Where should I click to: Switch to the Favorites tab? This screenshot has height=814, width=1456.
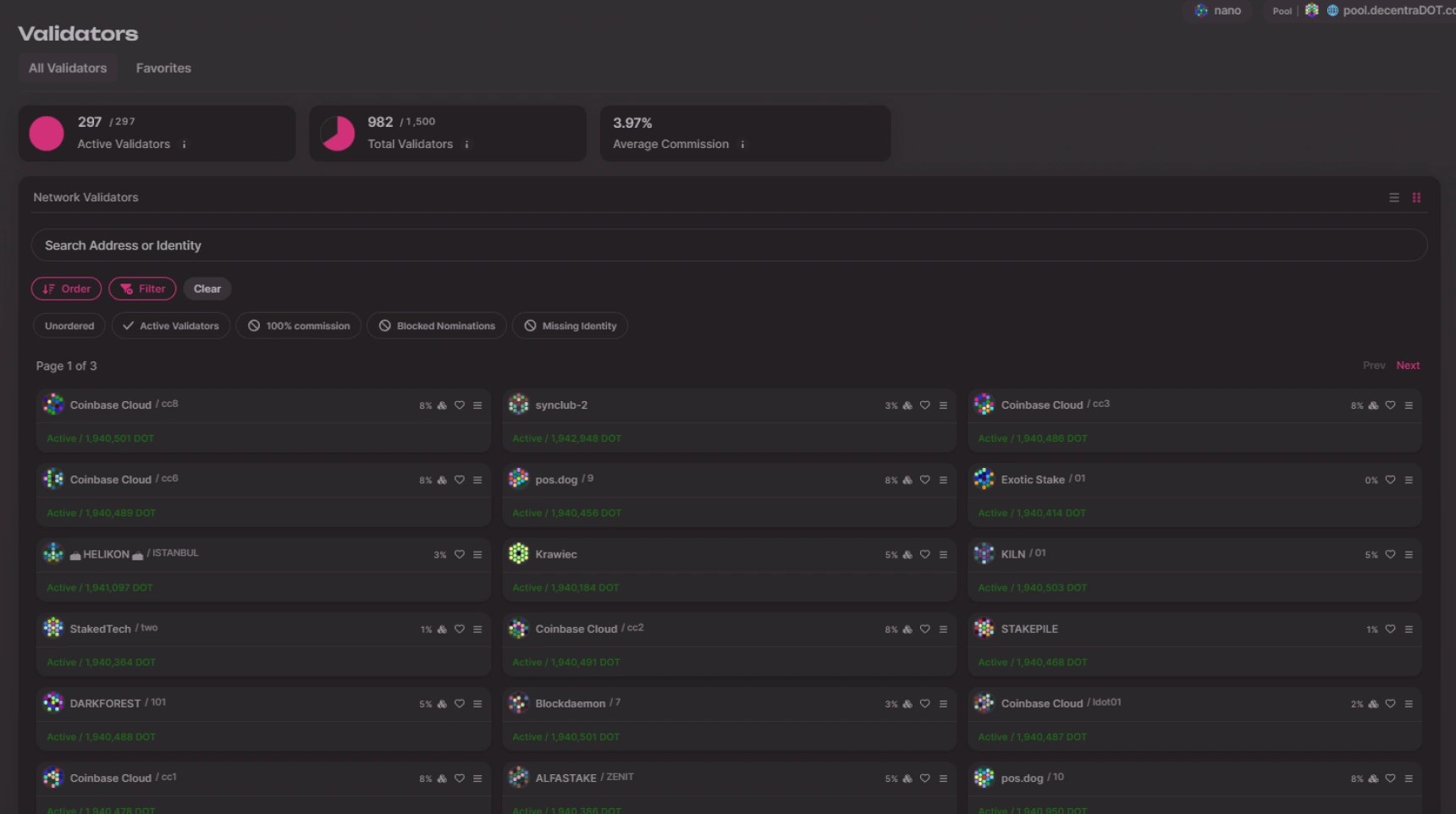point(163,69)
